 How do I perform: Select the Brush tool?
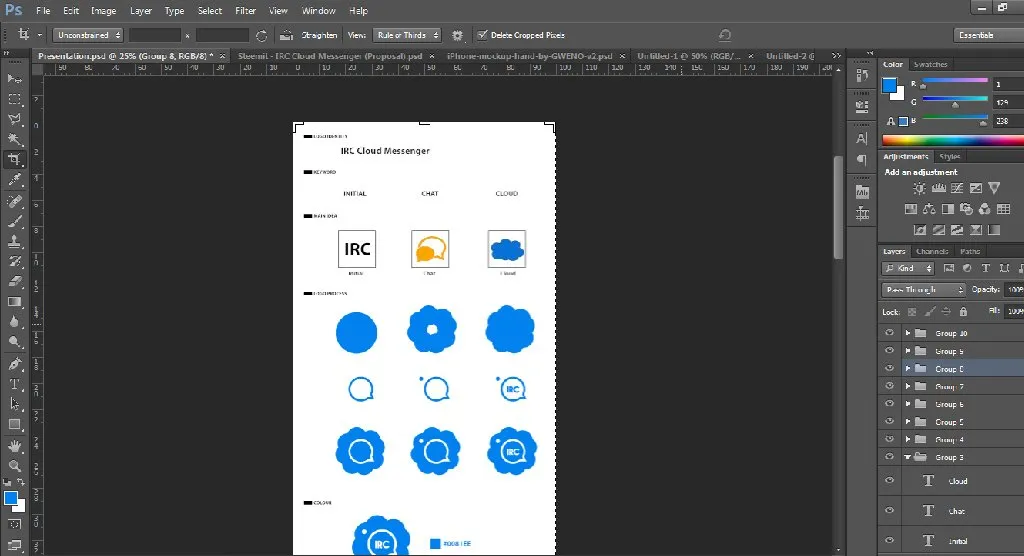(x=14, y=221)
